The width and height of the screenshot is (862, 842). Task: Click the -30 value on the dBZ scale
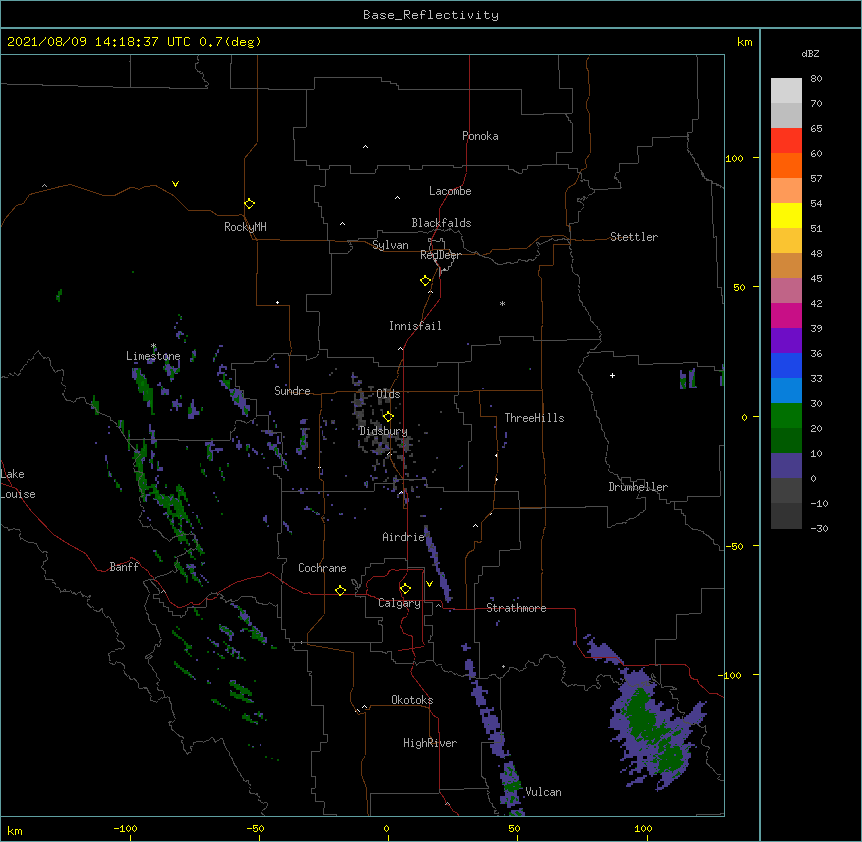coord(819,528)
